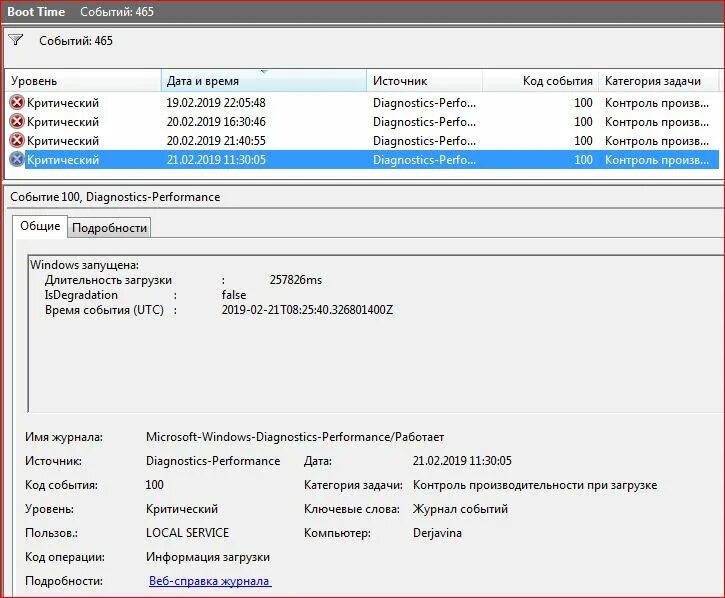The height and width of the screenshot is (598, 725).
Task: Click the Код операции value Информация загрузки
Action: coord(208,557)
